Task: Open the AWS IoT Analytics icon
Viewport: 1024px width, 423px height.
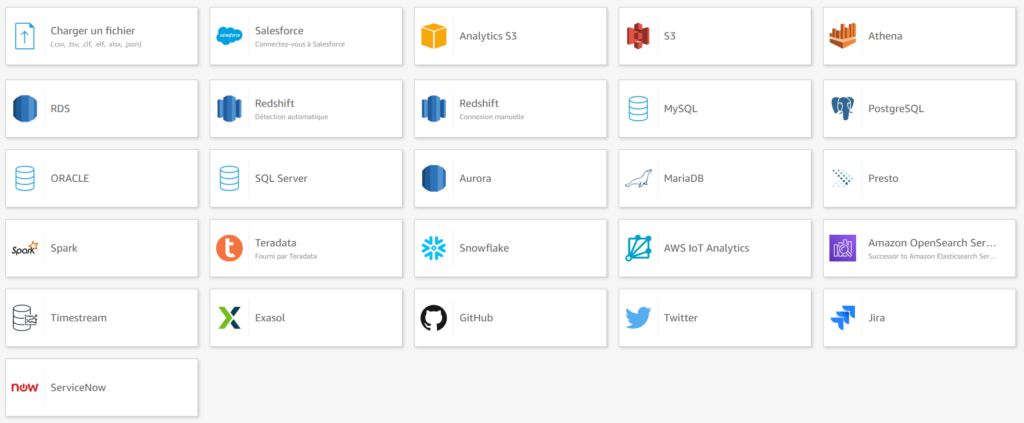Action: point(638,248)
